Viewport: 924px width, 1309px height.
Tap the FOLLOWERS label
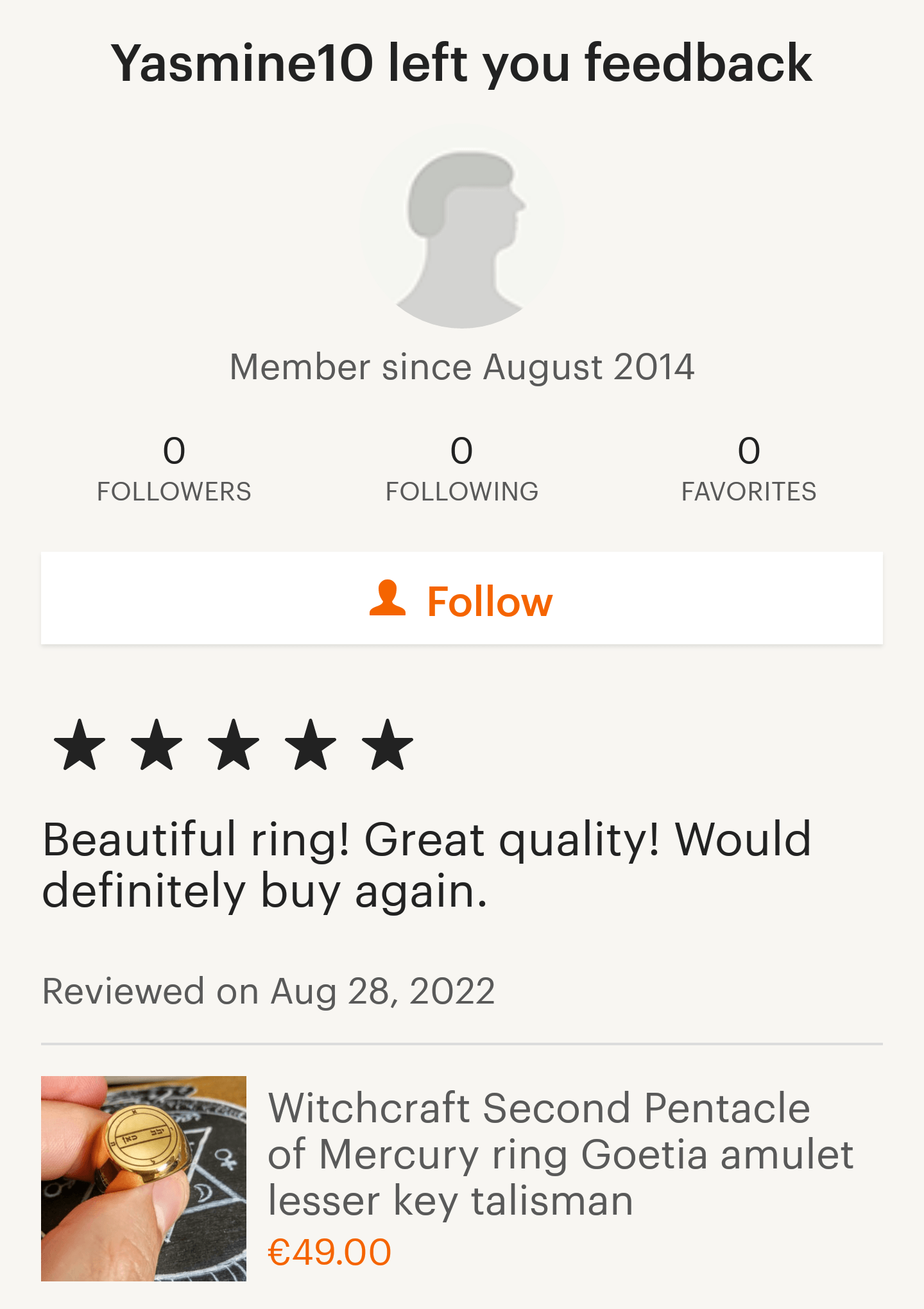[174, 492]
